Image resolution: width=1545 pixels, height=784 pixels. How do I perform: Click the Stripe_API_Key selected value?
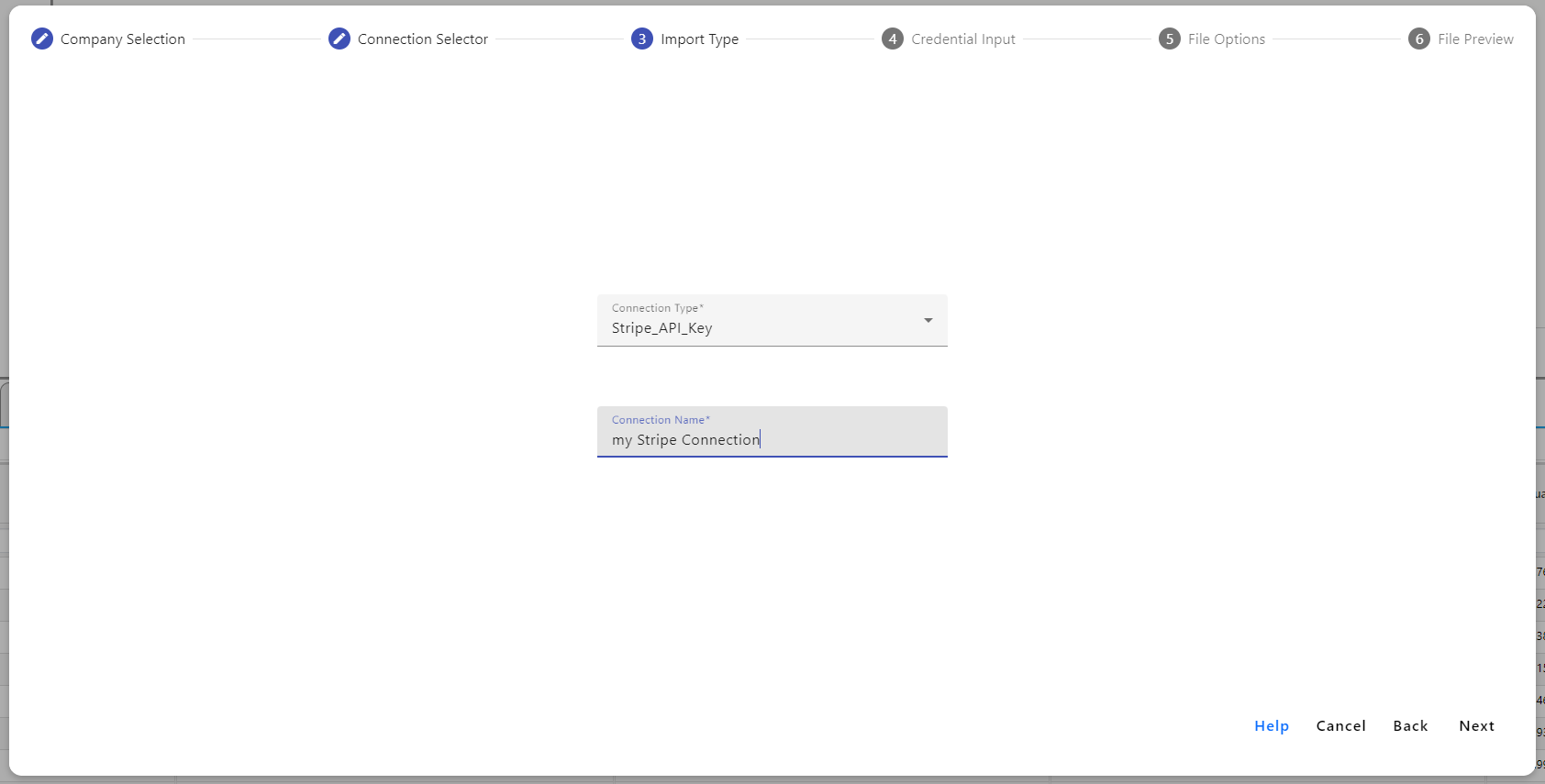(662, 328)
